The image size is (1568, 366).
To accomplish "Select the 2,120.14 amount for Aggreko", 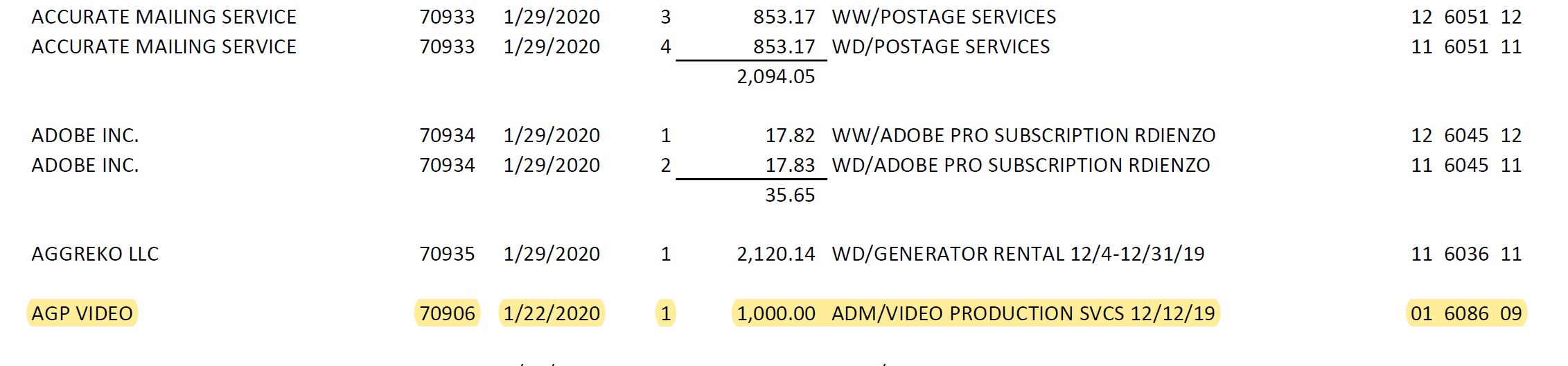I will tap(775, 254).
